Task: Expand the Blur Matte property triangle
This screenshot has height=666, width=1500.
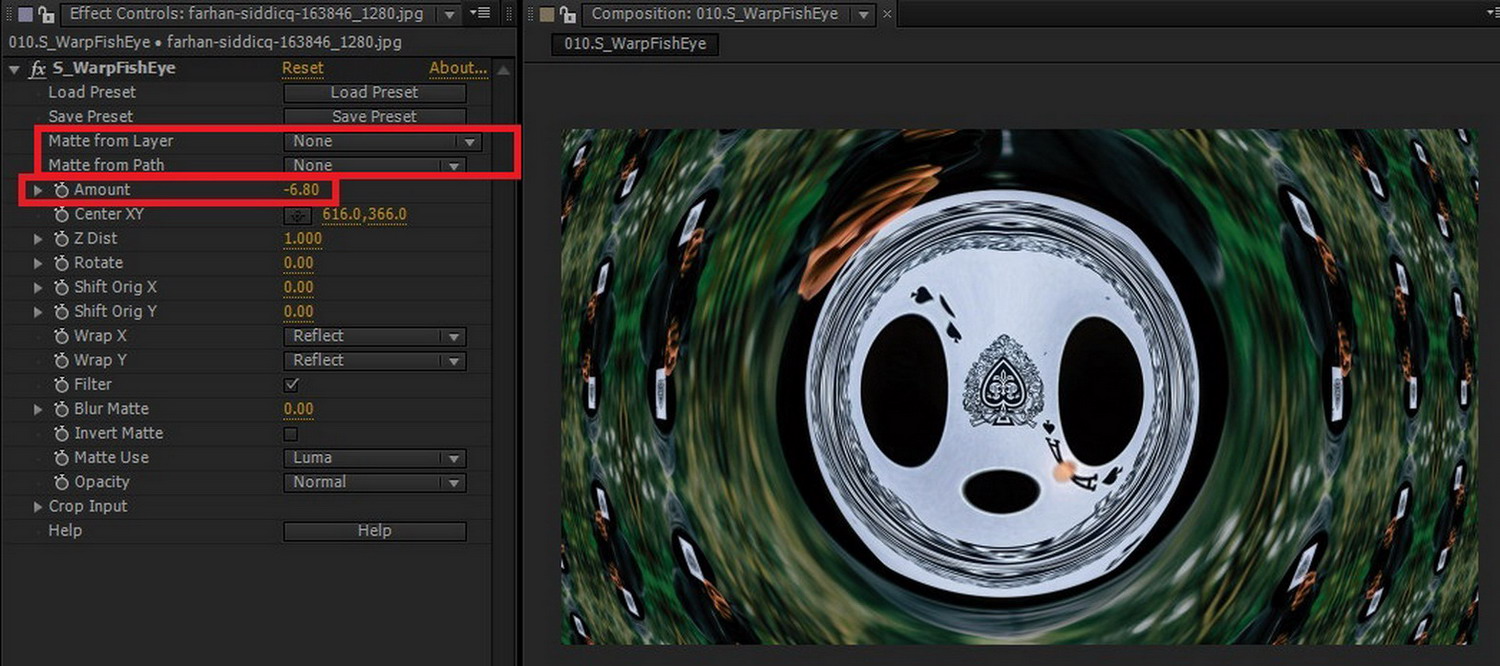Action: (x=38, y=409)
